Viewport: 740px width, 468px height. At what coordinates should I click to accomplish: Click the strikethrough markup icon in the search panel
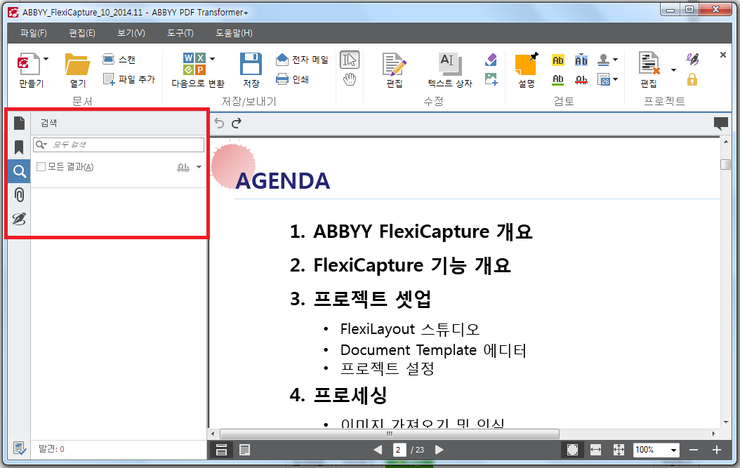[183, 167]
